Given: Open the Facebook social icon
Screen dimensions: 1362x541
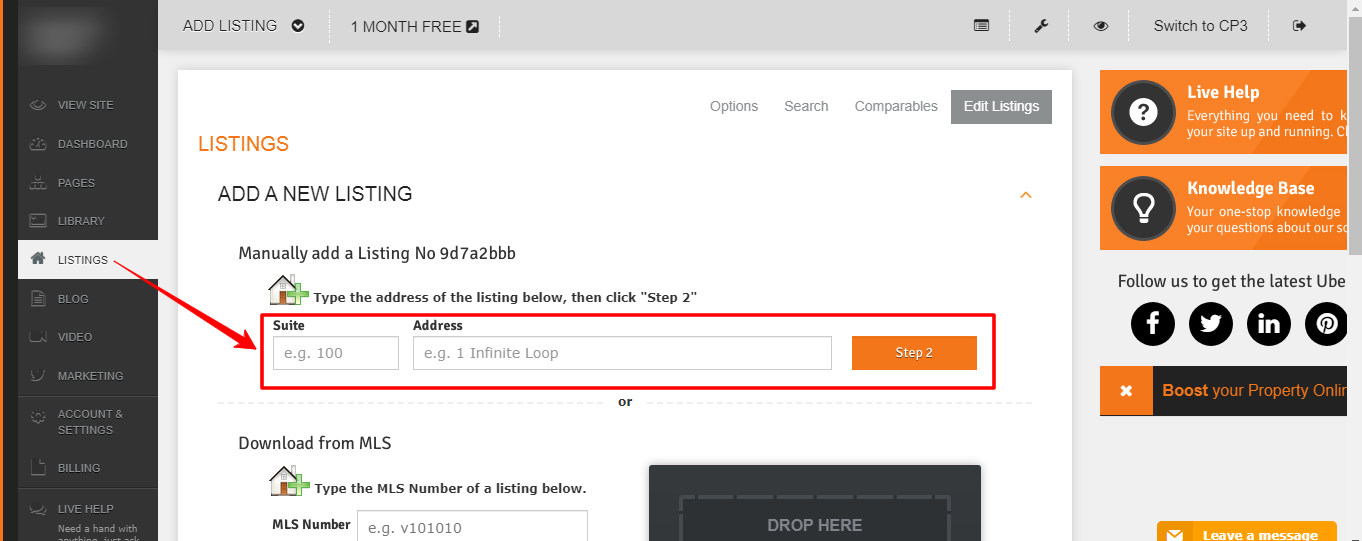Looking at the screenshot, I should click(x=1153, y=323).
